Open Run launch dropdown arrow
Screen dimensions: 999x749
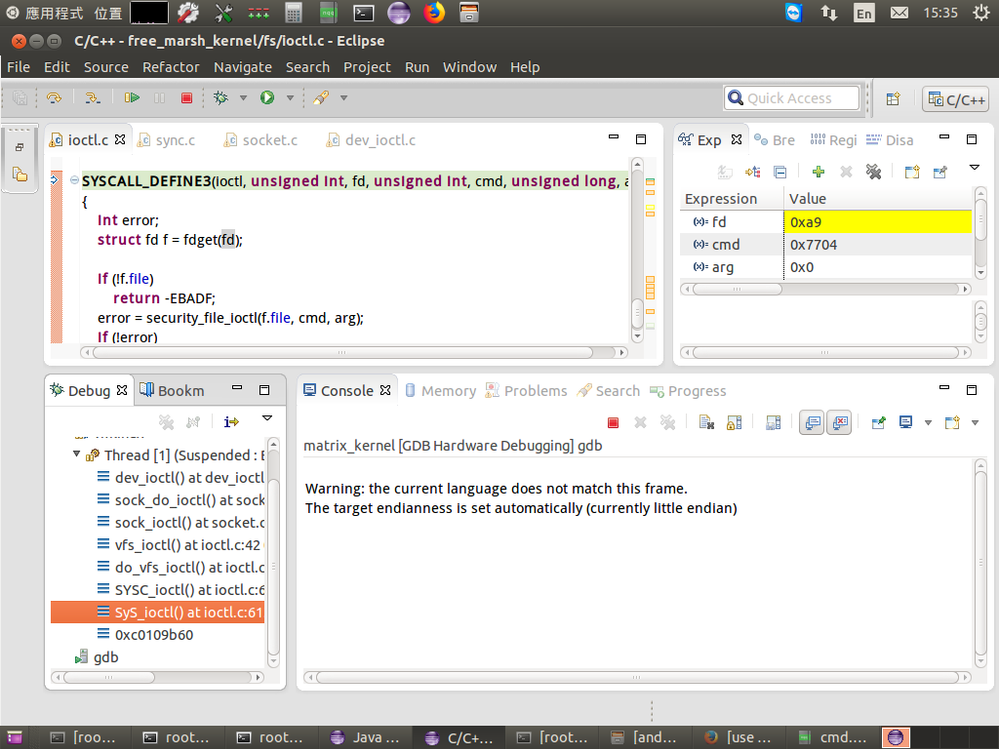(290, 98)
